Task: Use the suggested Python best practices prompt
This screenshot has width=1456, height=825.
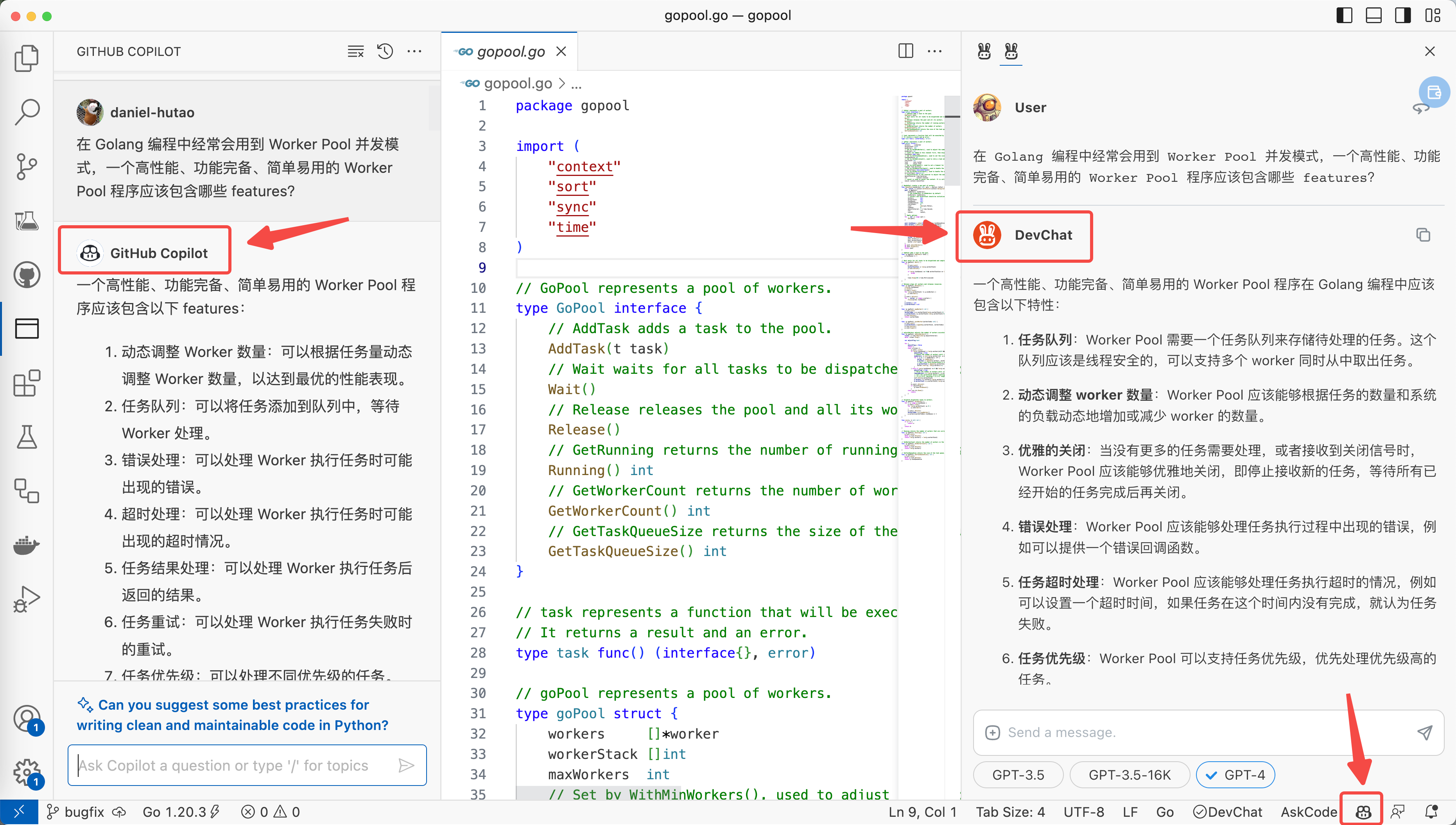Action: click(232, 714)
